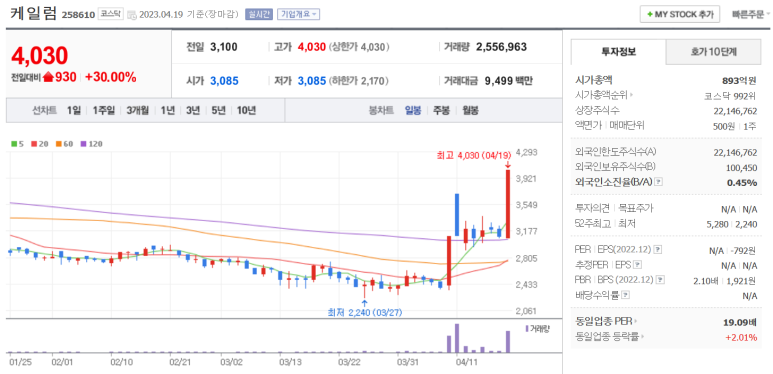Click help icon next to 외국인소진율(B/A)

click(659, 182)
